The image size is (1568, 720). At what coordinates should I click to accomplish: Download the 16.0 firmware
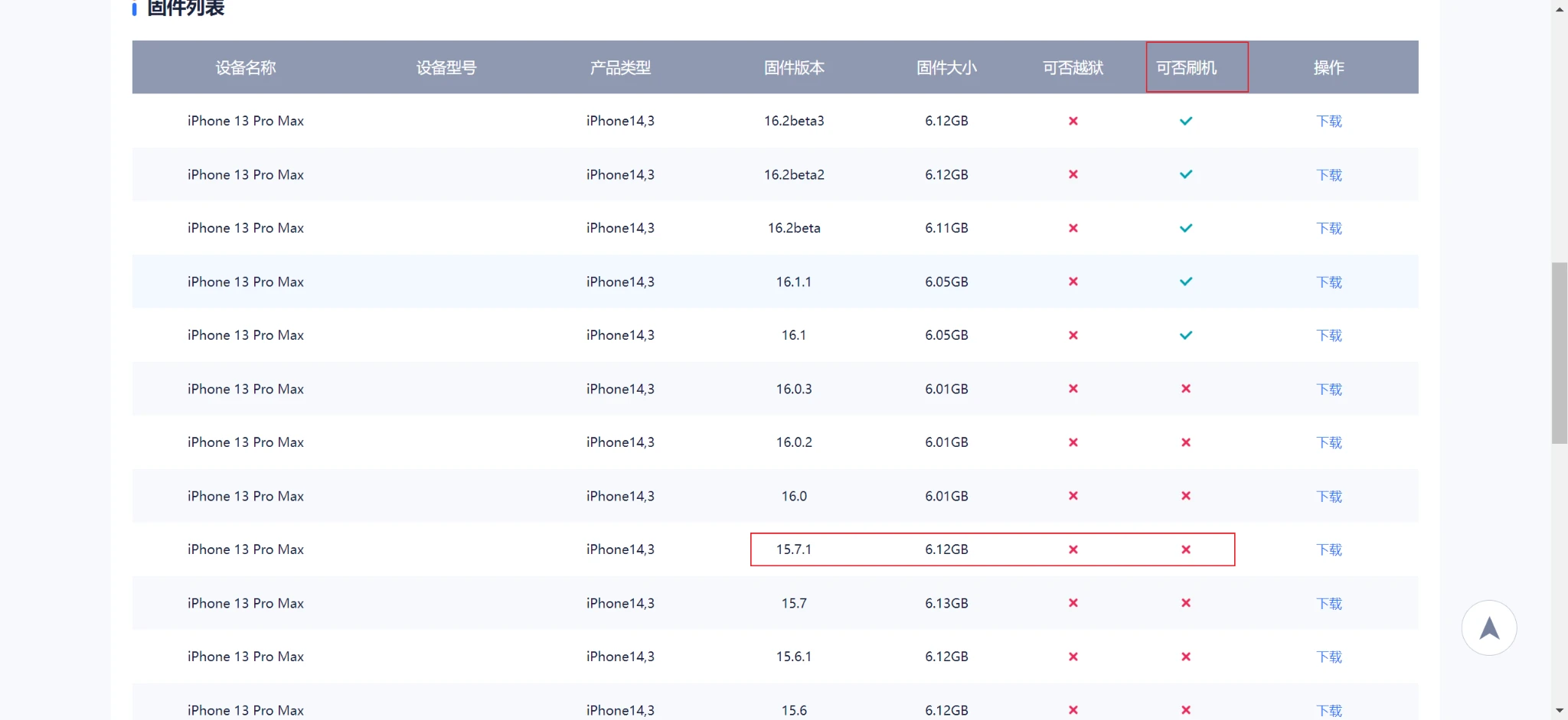tap(1329, 496)
